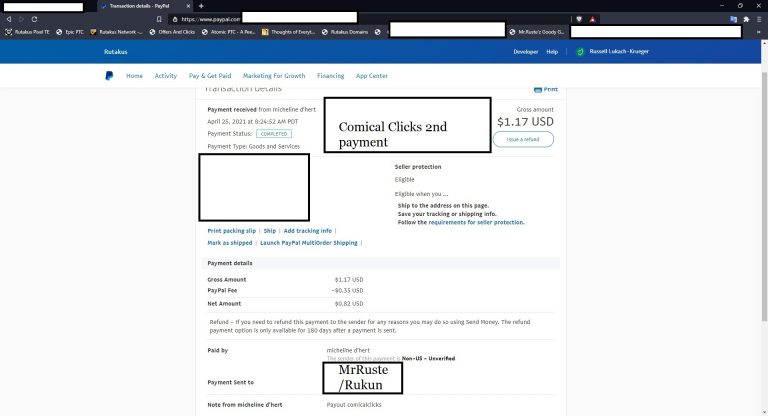Screen dimensions: 768x416
Task: Click the browser back arrow
Action: [8, 19]
